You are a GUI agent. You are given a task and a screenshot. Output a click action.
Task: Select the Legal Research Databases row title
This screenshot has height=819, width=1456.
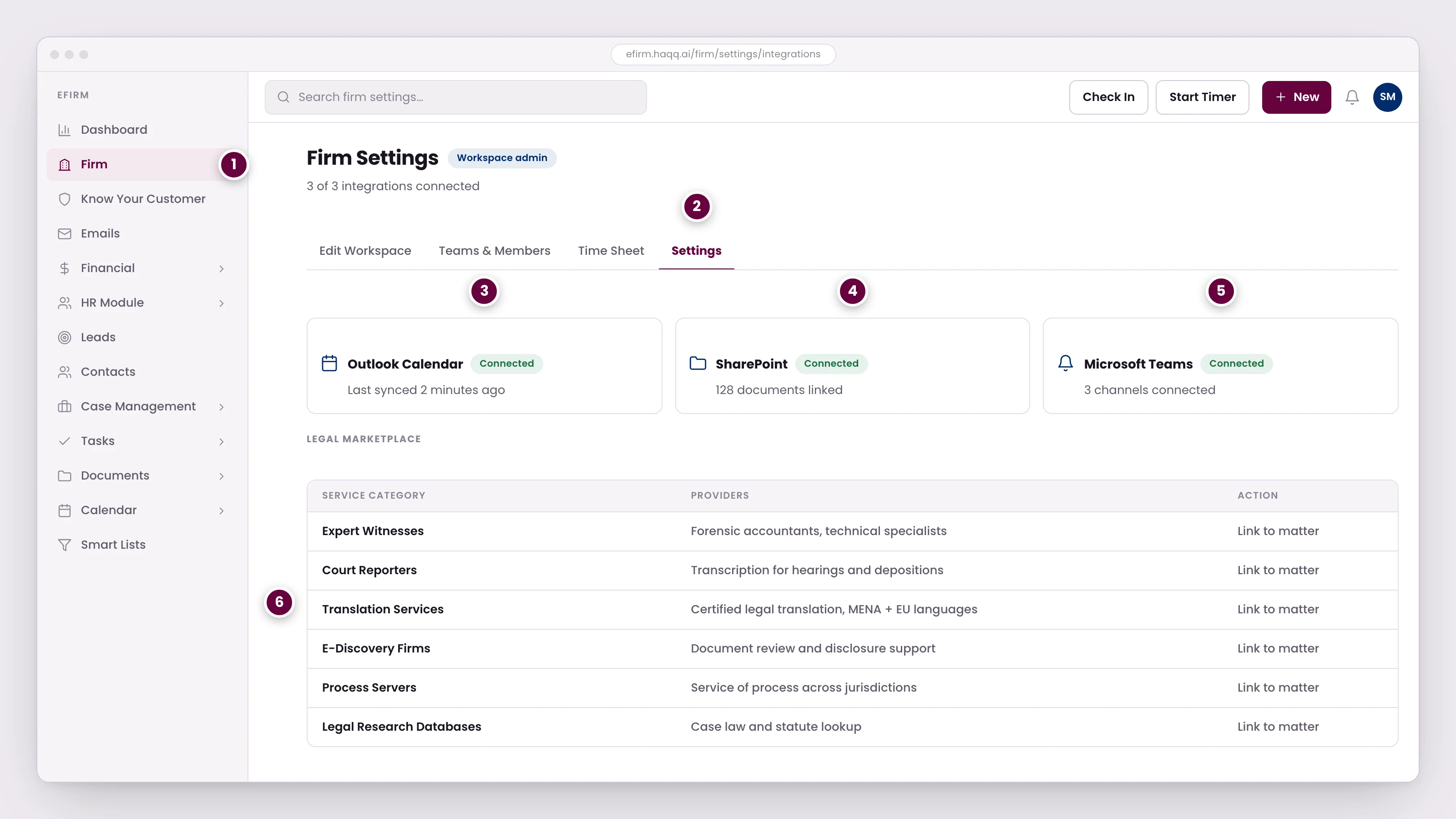coord(401,726)
